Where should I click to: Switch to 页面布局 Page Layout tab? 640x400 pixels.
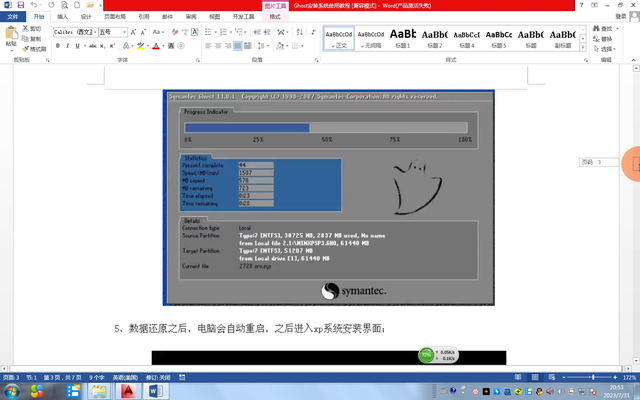point(115,17)
